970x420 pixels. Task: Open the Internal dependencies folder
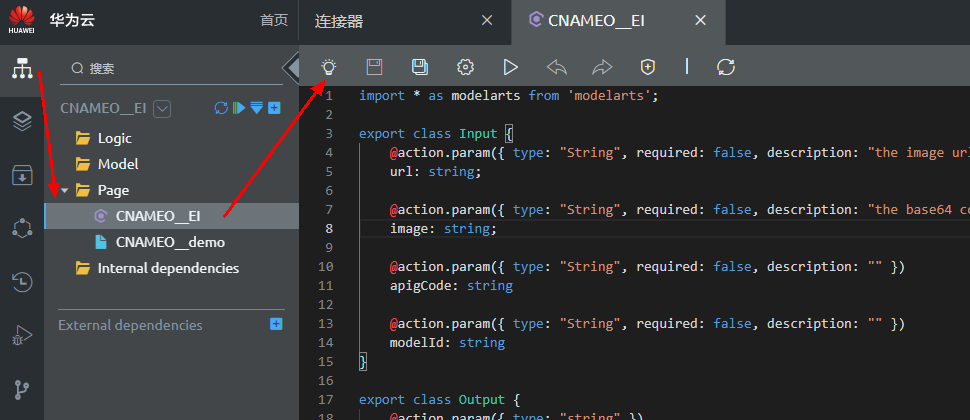(x=157, y=268)
